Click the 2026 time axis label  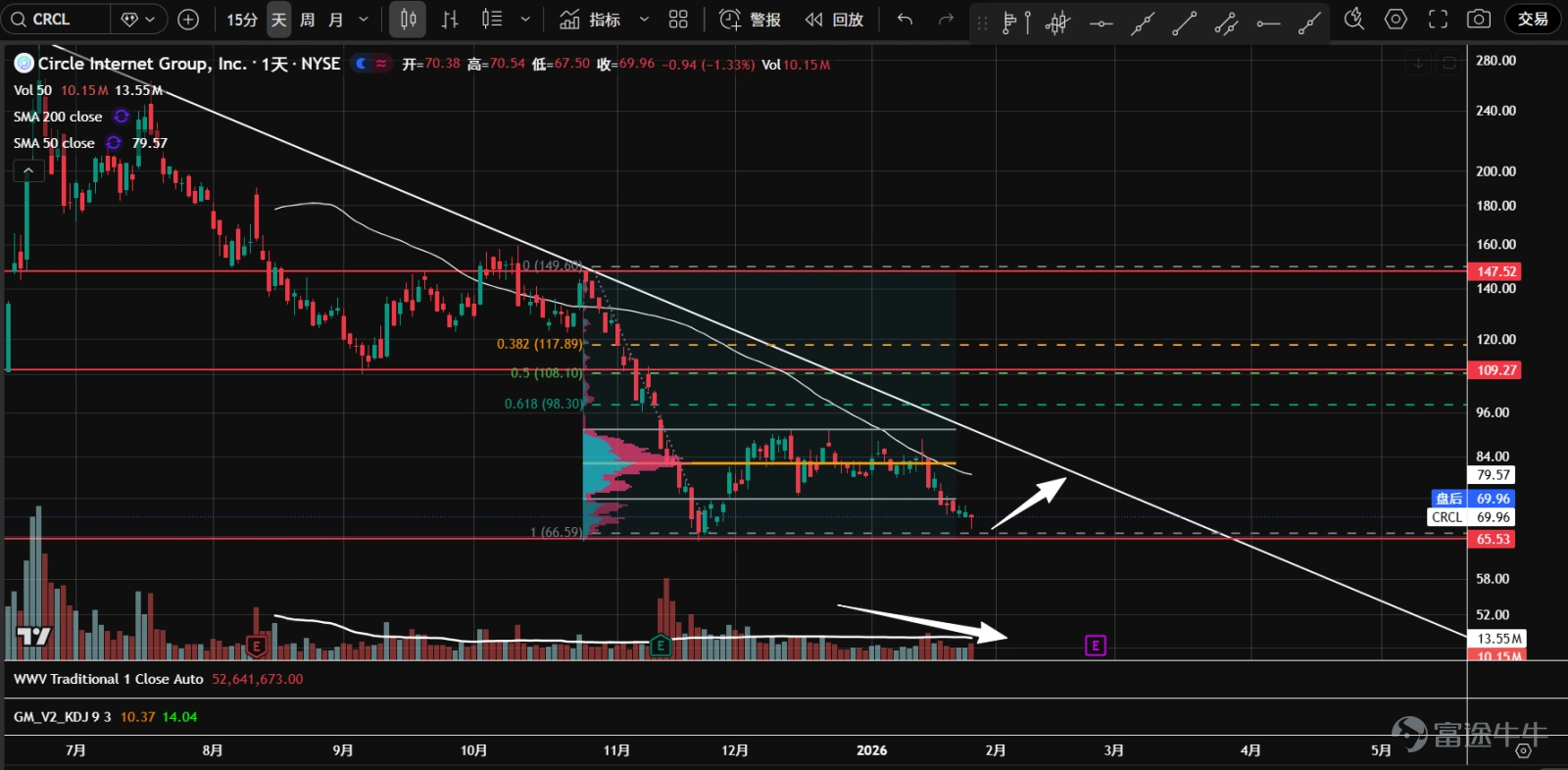[x=871, y=750]
